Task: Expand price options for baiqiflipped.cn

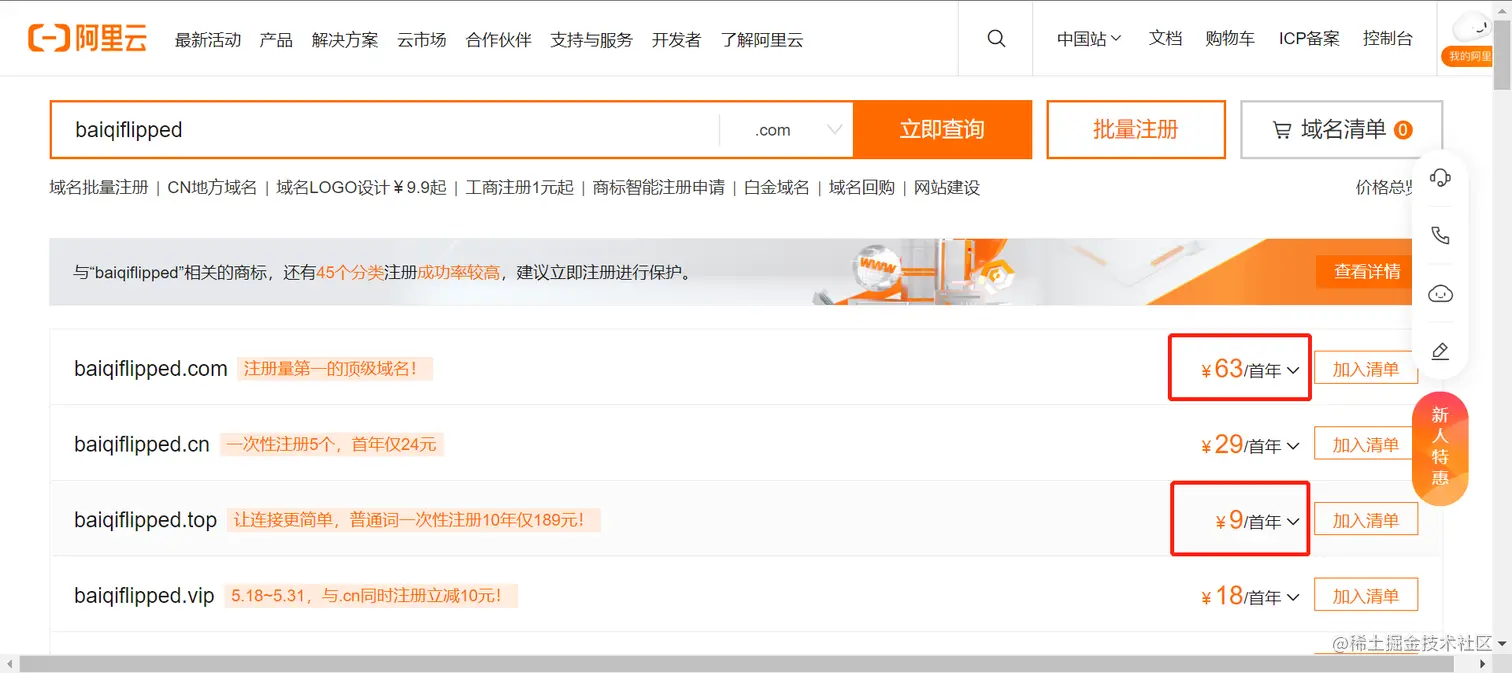Action: (1293, 446)
